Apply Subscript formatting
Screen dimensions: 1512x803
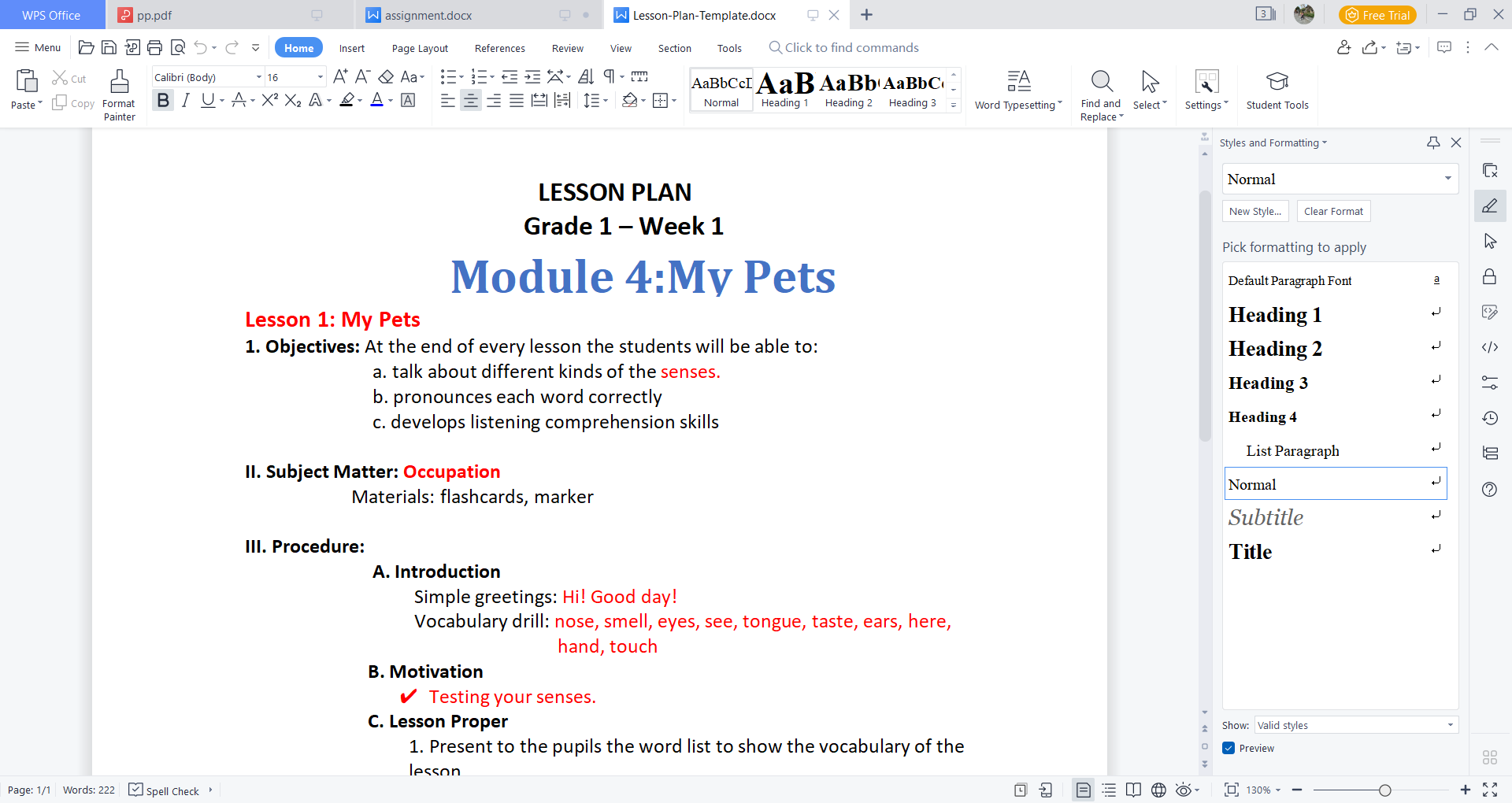(293, 100)
